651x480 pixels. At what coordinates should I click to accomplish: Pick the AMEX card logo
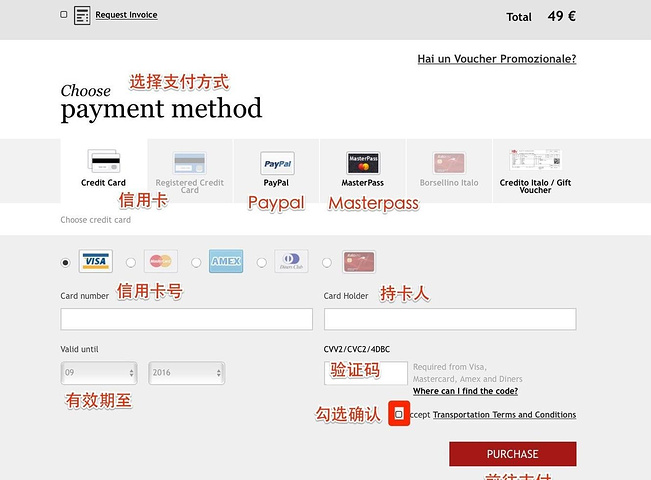pos(226,262)
